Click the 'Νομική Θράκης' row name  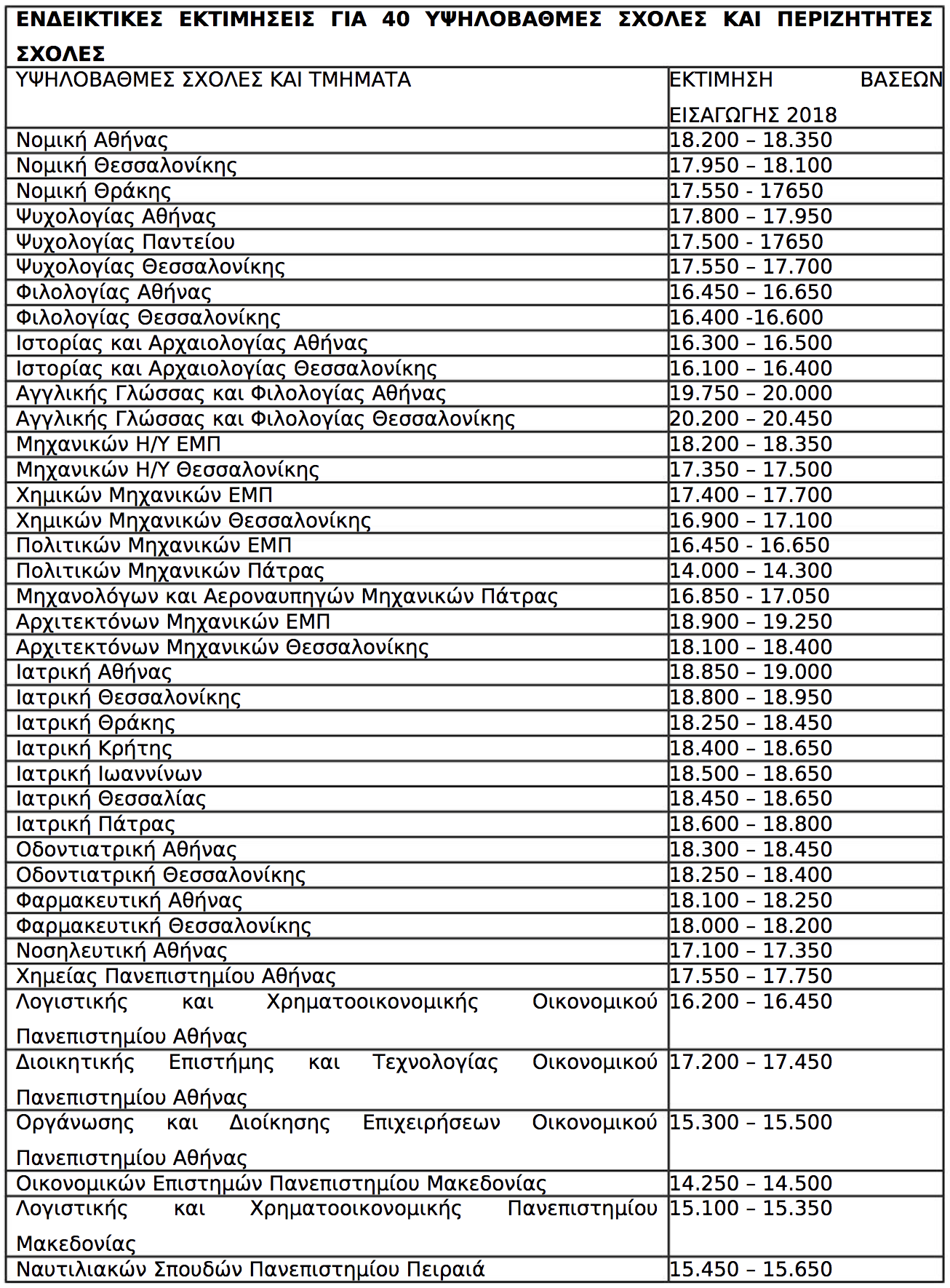(x=93, y=191)
